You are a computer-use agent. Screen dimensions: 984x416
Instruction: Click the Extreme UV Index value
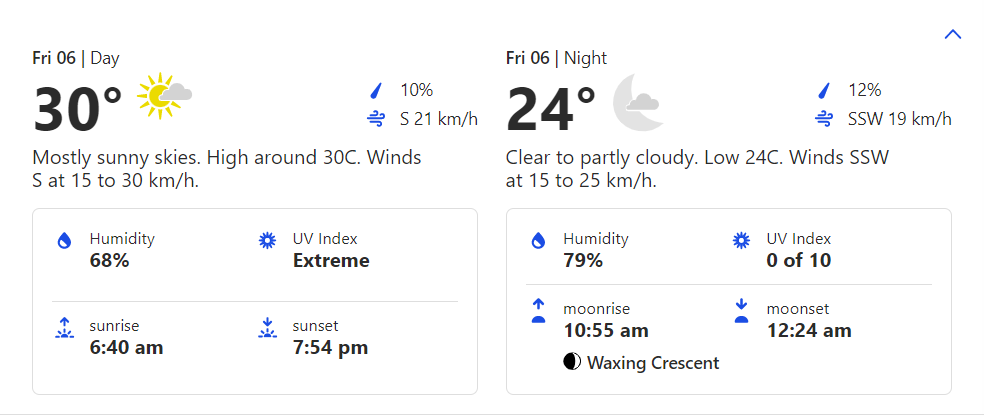(331, 261)
